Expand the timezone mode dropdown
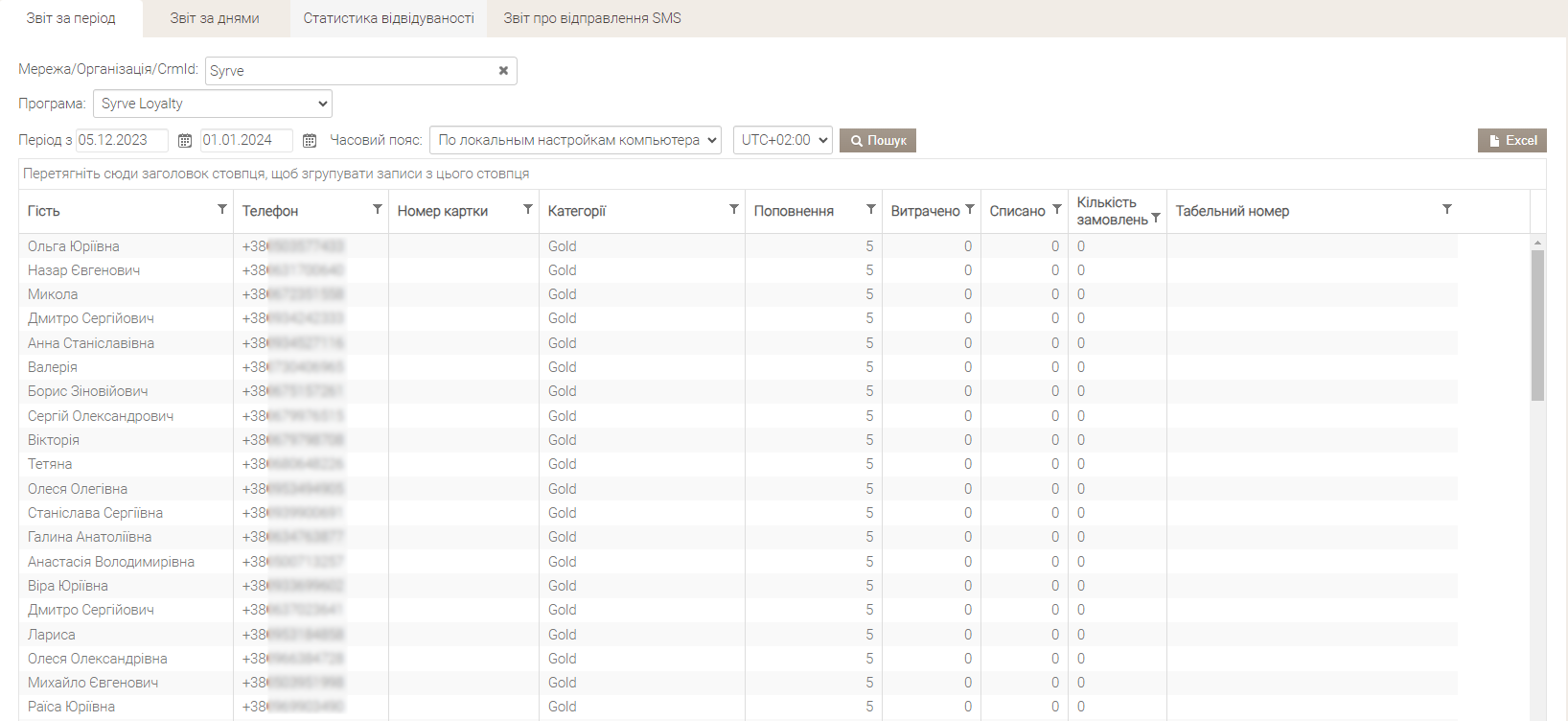 point(576,140)
